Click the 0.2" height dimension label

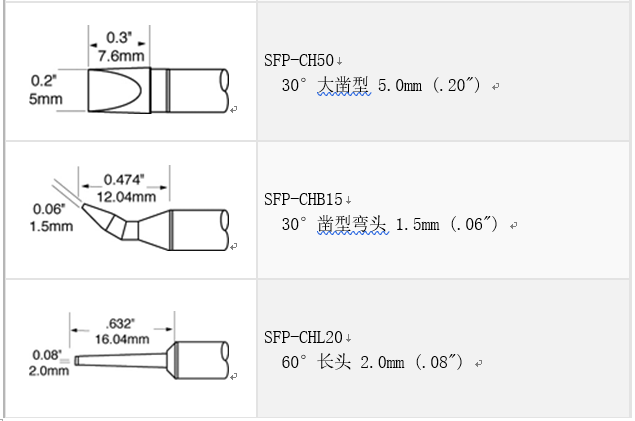tap(44, 81)
